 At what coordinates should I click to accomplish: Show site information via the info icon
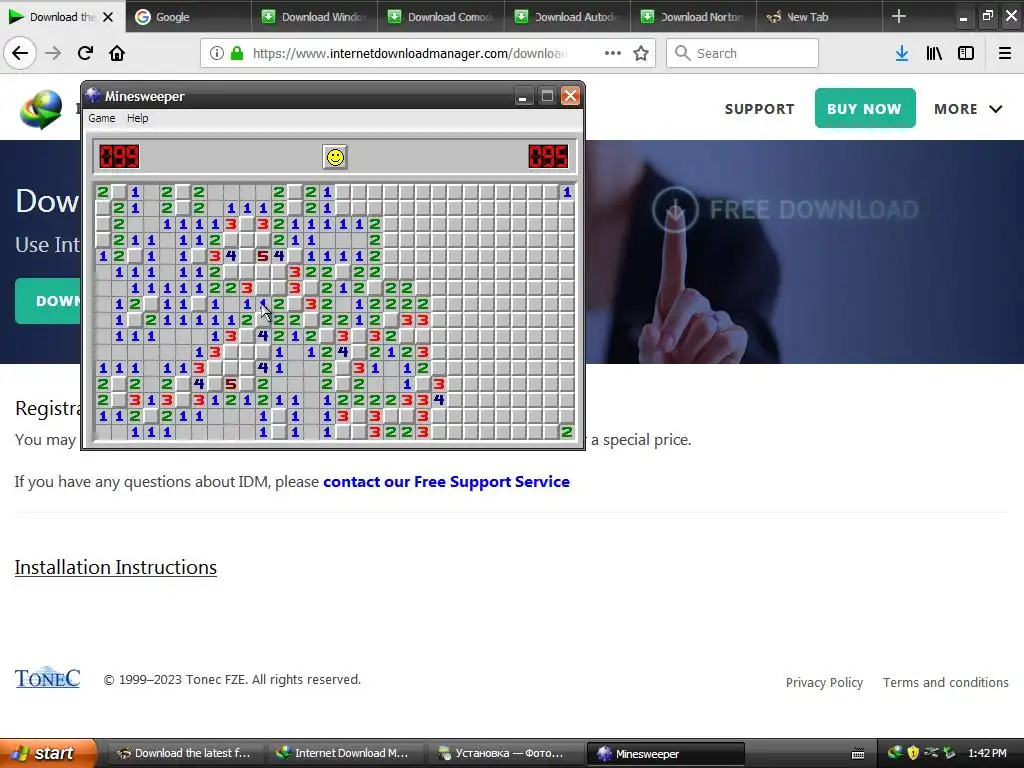(217, 54)
